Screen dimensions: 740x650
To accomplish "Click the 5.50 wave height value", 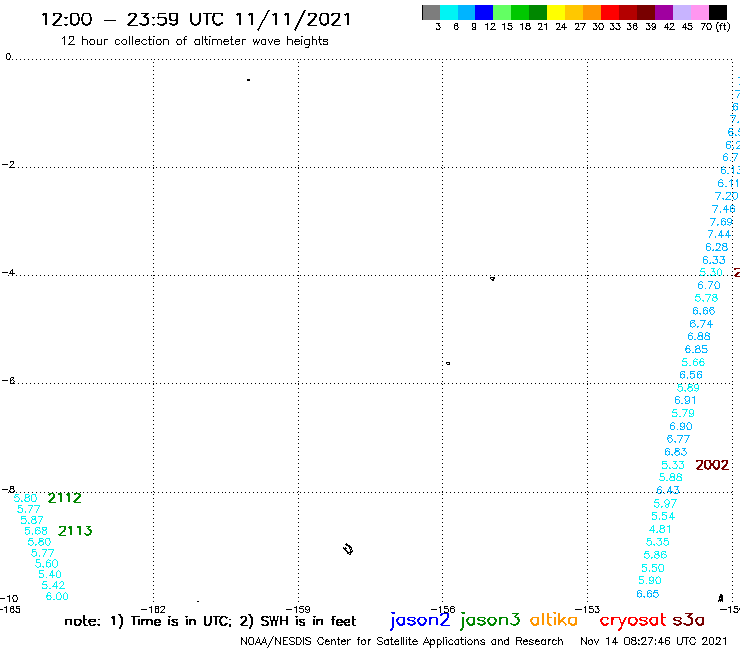I will click(653, 568).
